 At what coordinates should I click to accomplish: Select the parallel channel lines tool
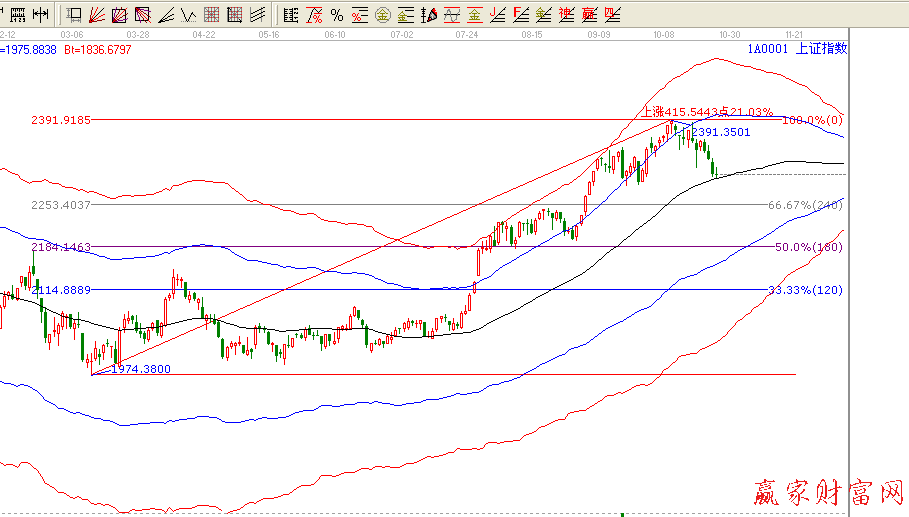(x=258, y=15)
